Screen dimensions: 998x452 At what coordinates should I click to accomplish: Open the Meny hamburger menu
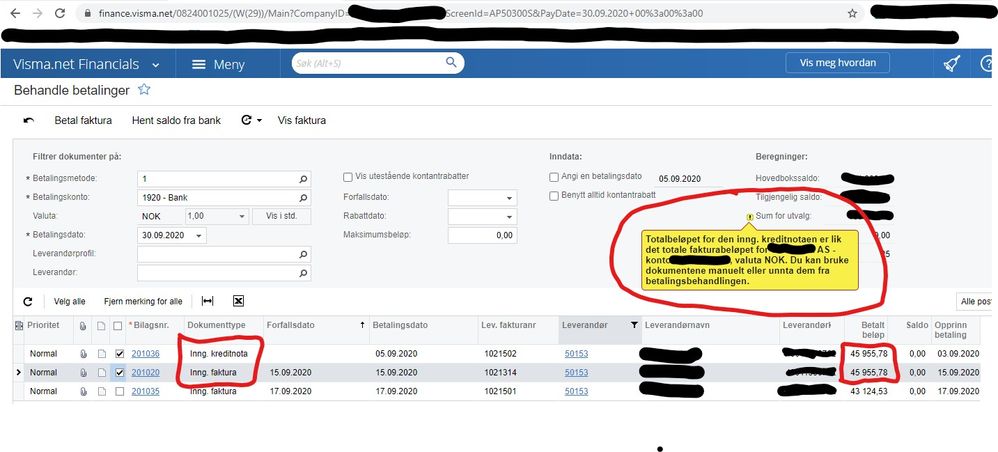pos(218,64)
